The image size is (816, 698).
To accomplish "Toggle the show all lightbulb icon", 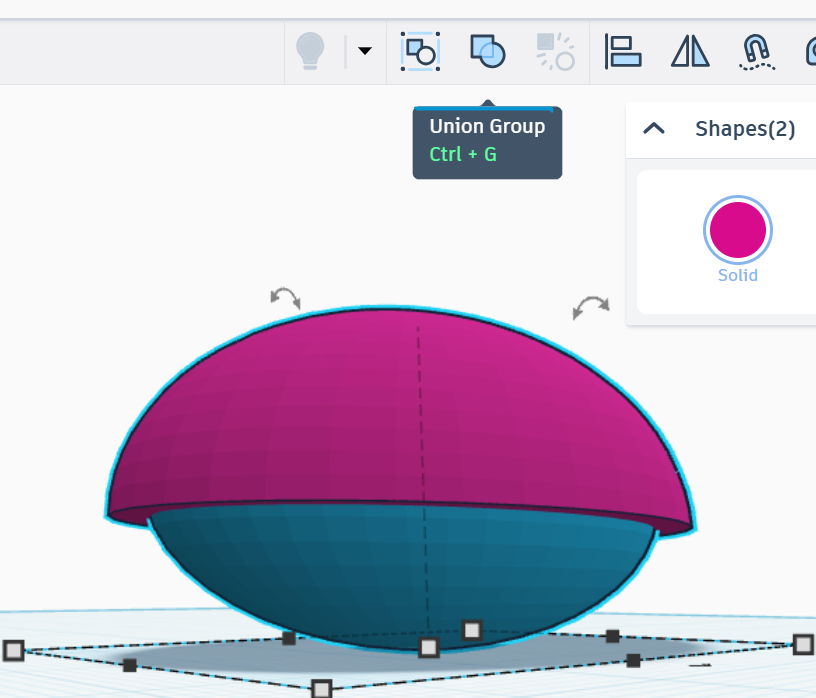I will point(310,50).
